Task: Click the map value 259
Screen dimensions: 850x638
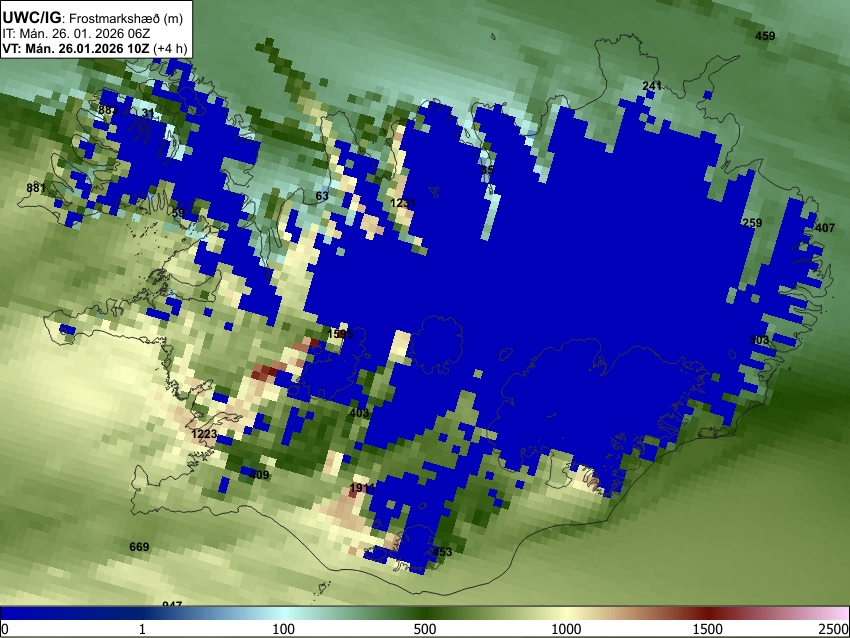Action: pos(752,223)
